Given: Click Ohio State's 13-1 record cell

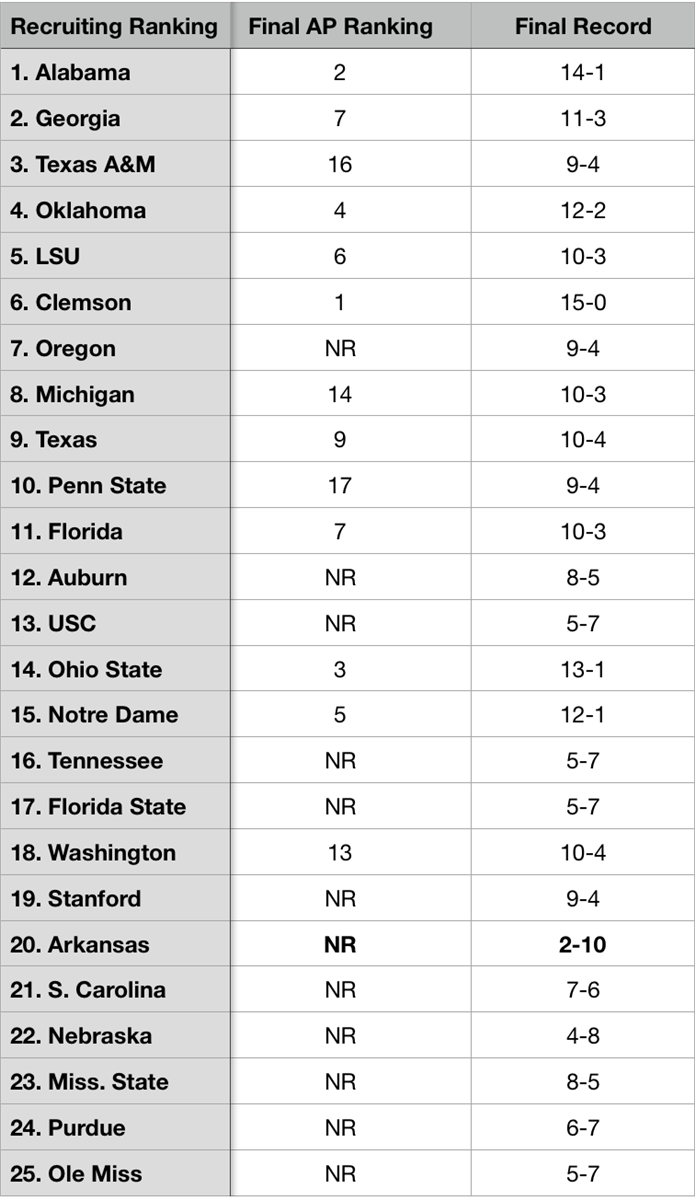Looking at the screenshot, I should (583, 670).
